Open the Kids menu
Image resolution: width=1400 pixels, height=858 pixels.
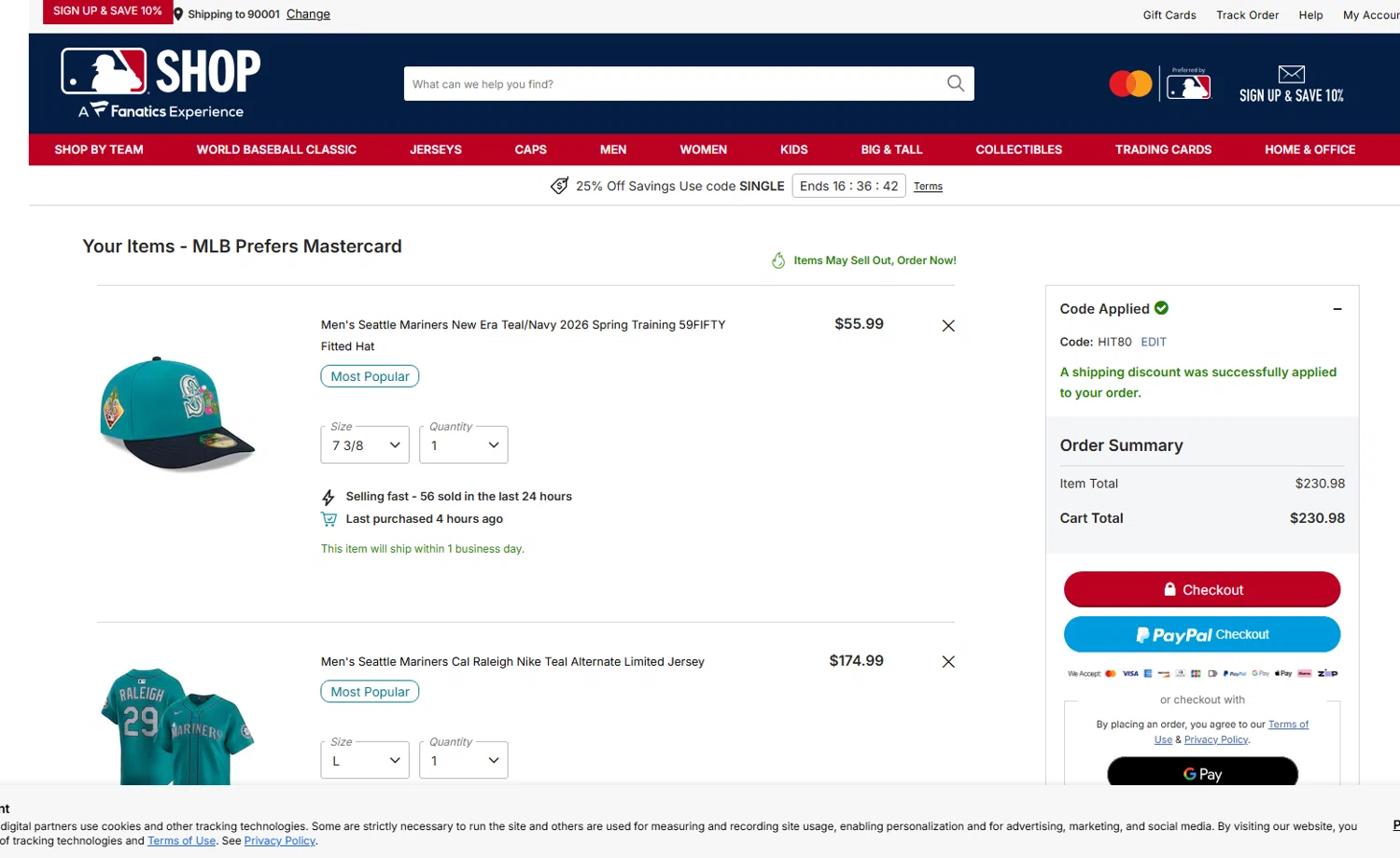click(x=794, y=149)
